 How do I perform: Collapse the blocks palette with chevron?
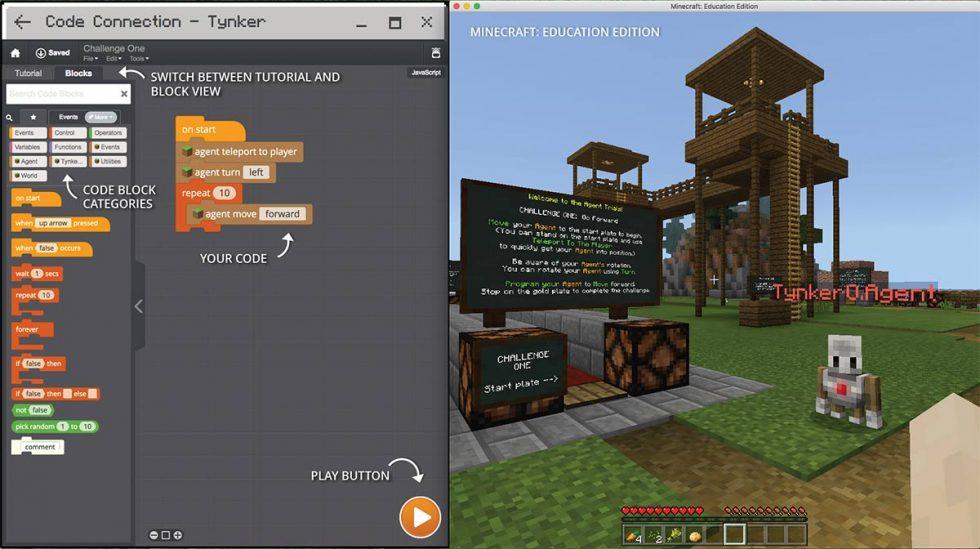coord(139,307)
